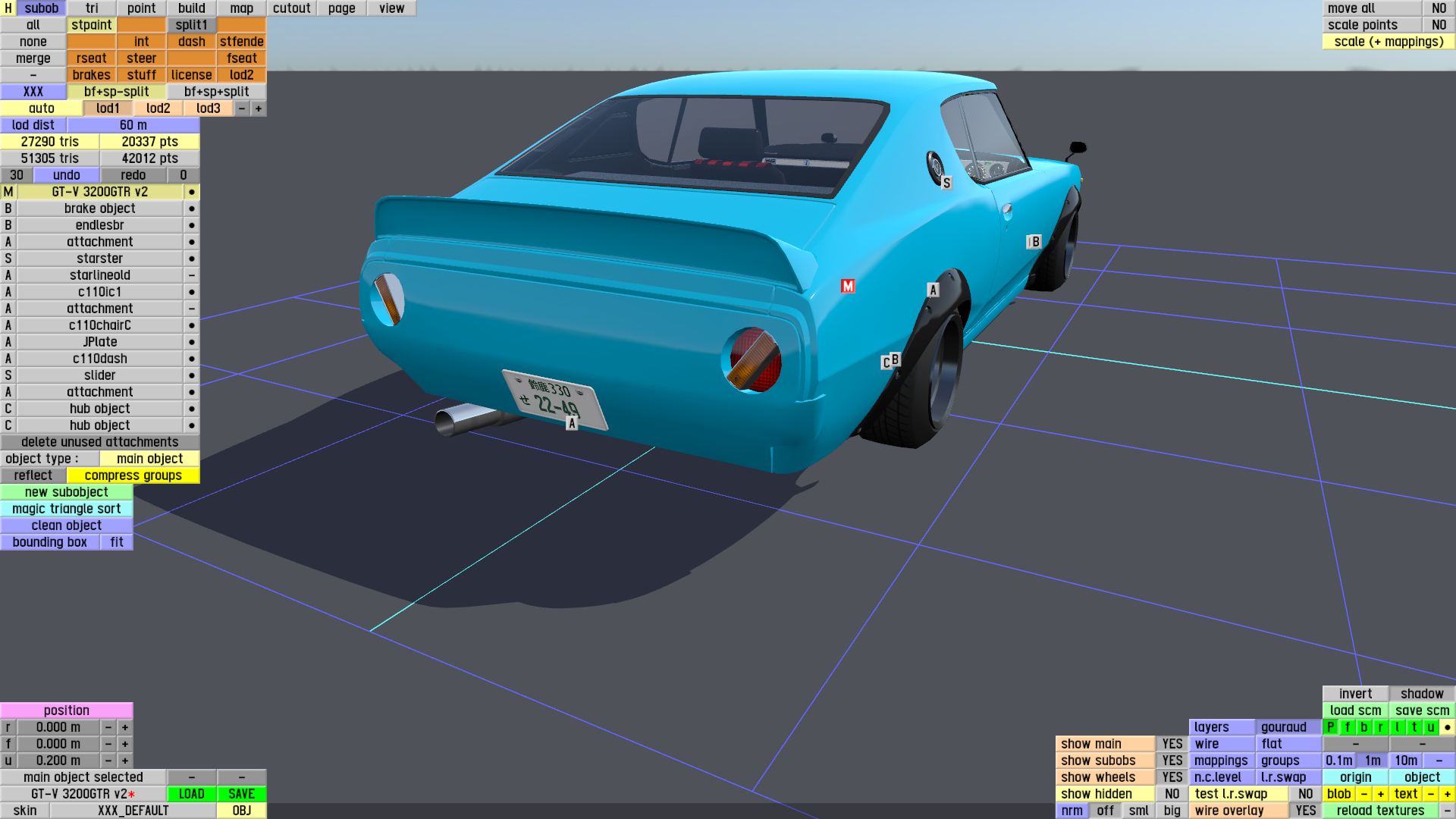Click the red M marker on car body
1456x819 pixels.
point(848,286)
